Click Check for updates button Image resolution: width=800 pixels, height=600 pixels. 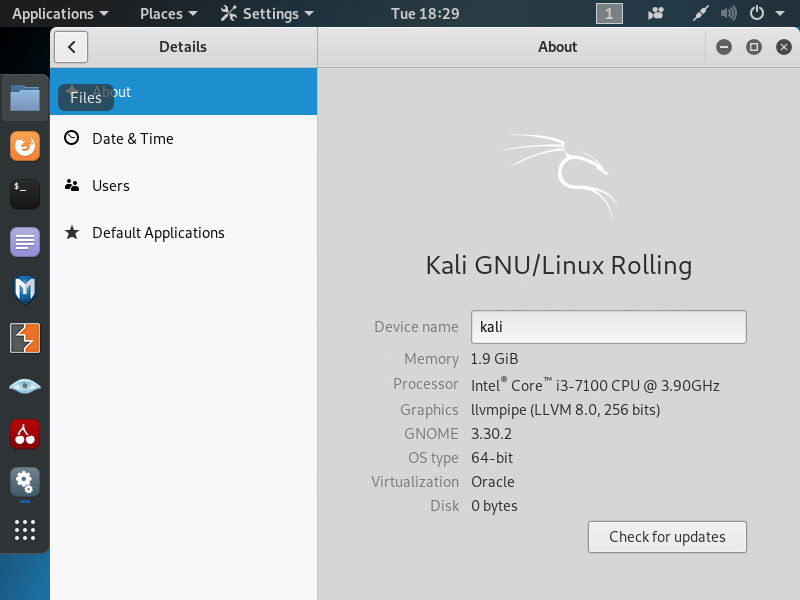[x=667, y=537]
